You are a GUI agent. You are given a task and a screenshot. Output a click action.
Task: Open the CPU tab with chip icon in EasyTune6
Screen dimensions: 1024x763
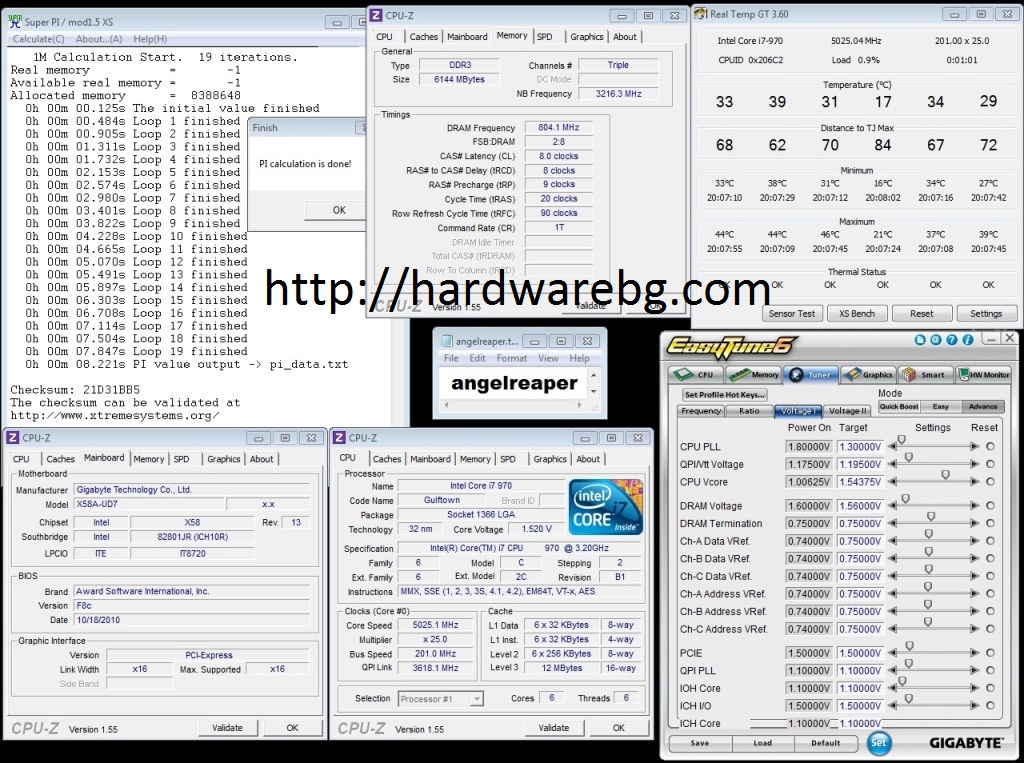point(695,374)
